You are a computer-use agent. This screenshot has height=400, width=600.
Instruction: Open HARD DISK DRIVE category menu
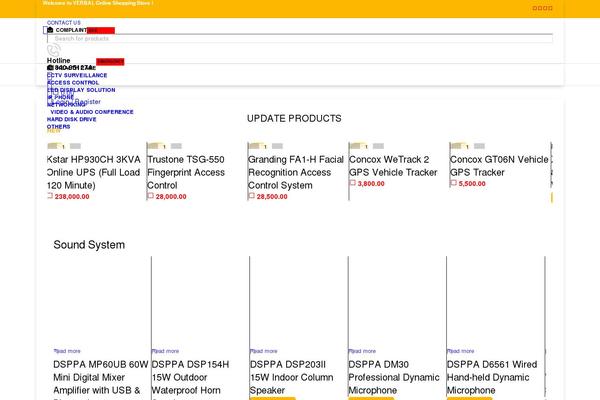(72, 119)
